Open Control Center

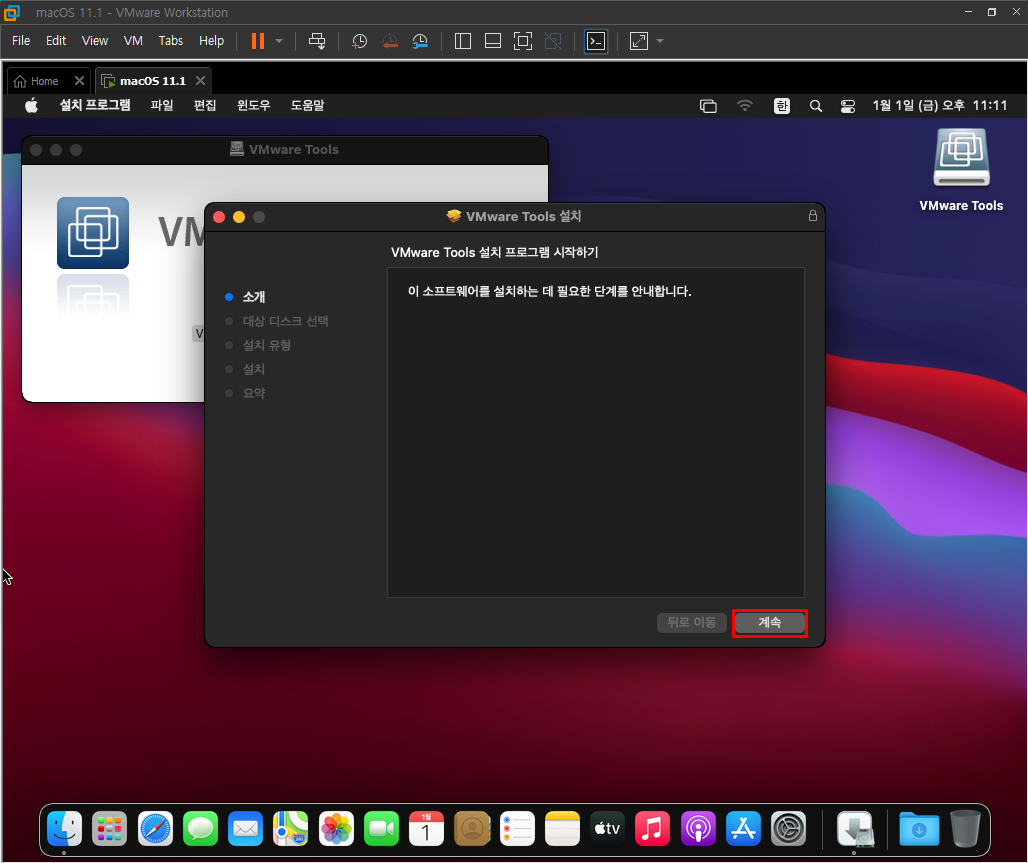click(x=848, y=106)
